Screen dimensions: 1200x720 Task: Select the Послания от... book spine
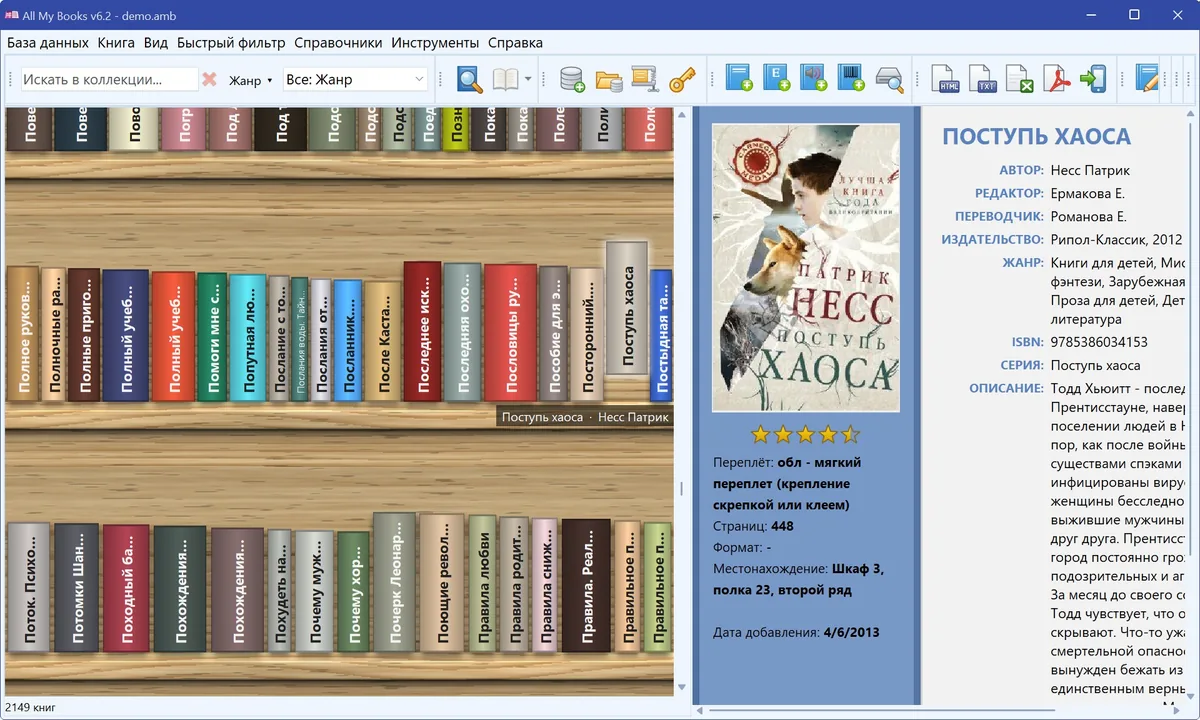pos(321,341)
